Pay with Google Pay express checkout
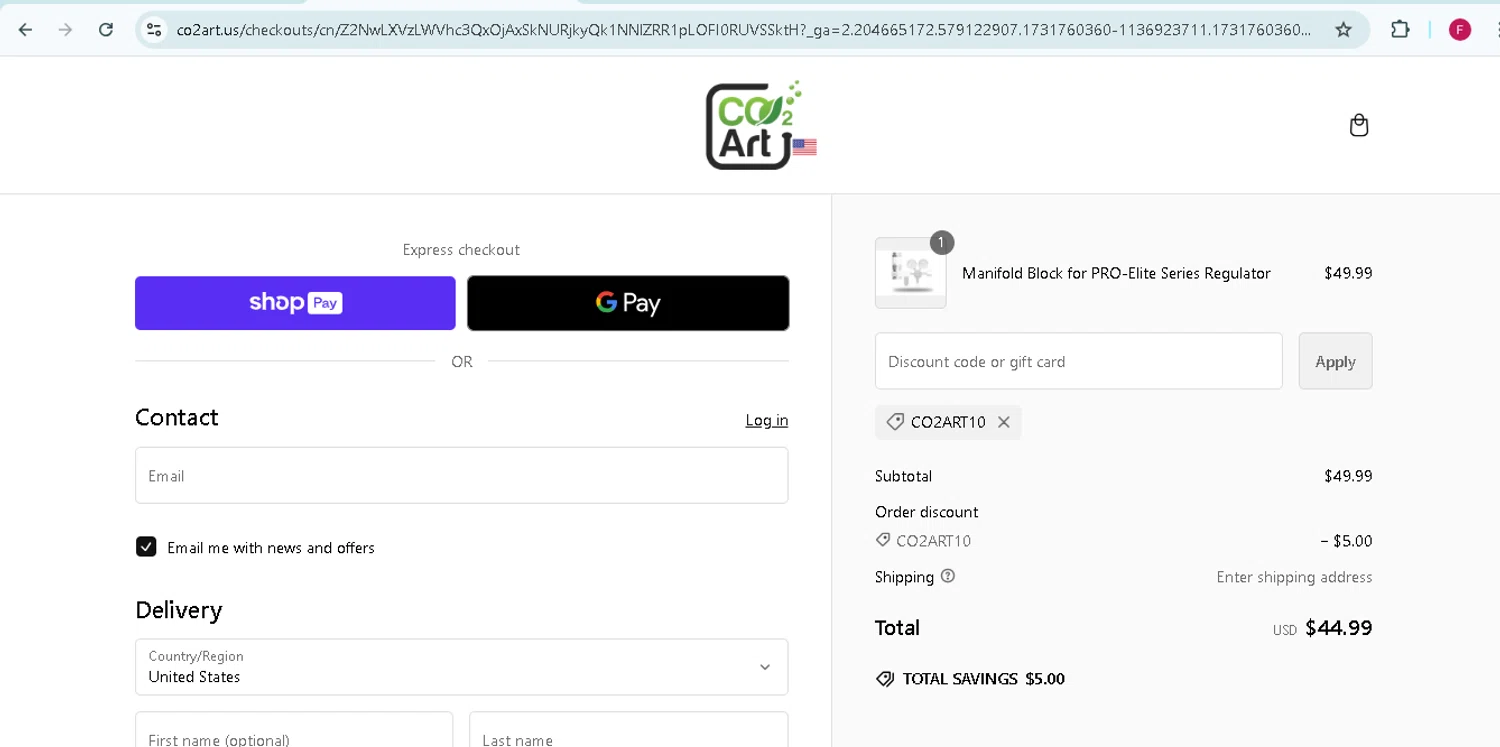 click(x=628, y=303)
